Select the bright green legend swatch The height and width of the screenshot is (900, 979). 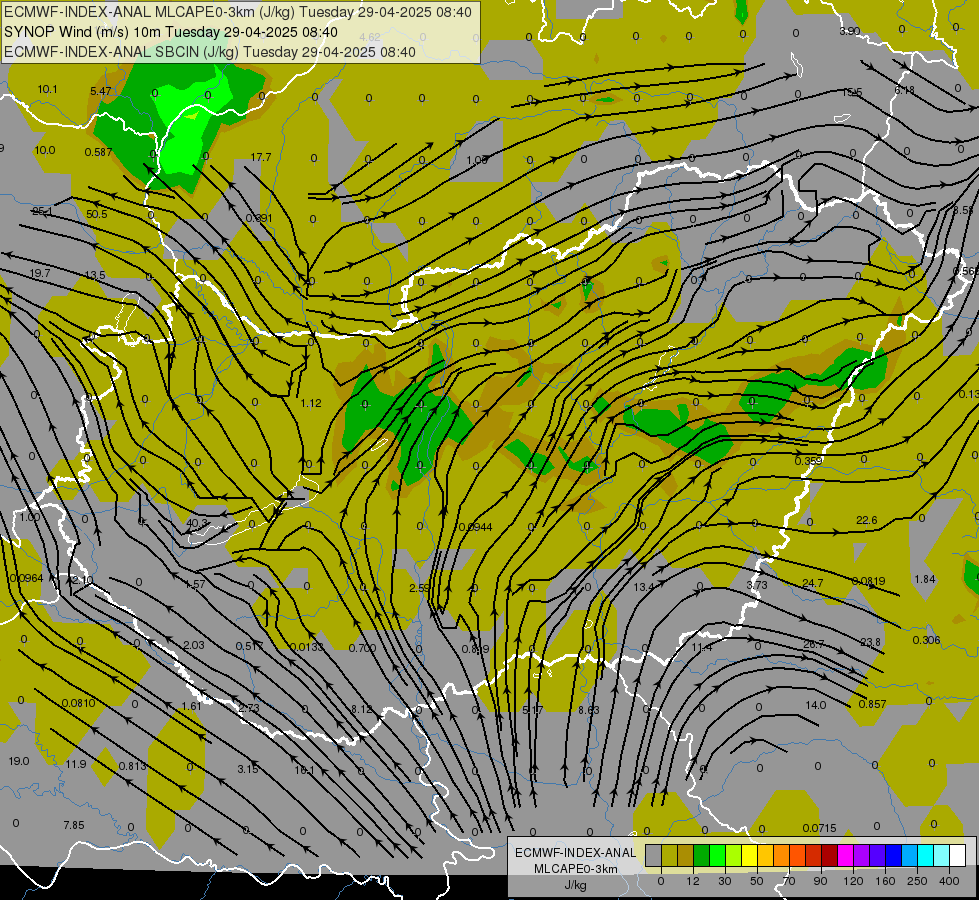[x=717, y=855]
